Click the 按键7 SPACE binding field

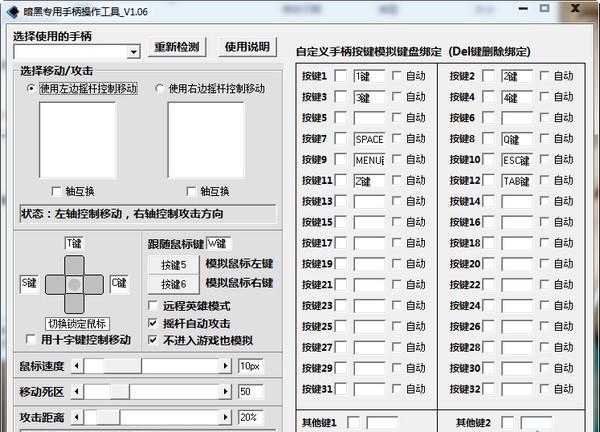[369, 139]
